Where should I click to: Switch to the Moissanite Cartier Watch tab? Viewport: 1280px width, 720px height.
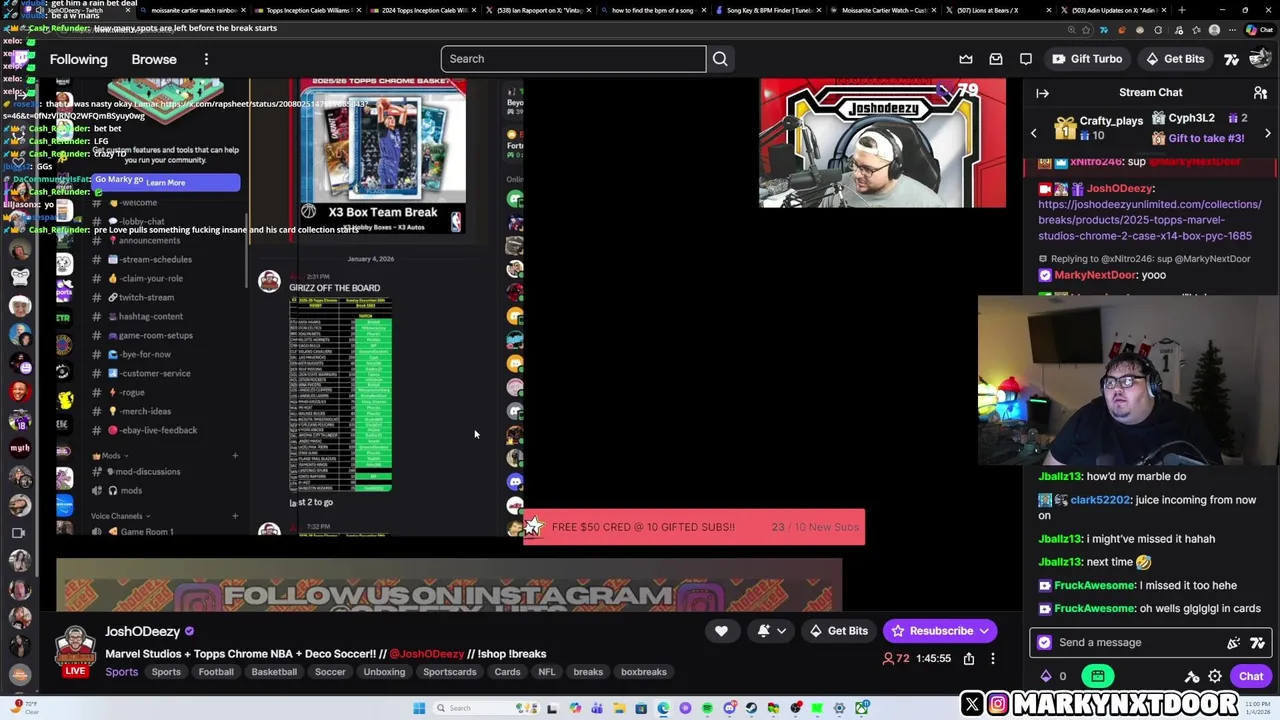click(x=884, y=10)
